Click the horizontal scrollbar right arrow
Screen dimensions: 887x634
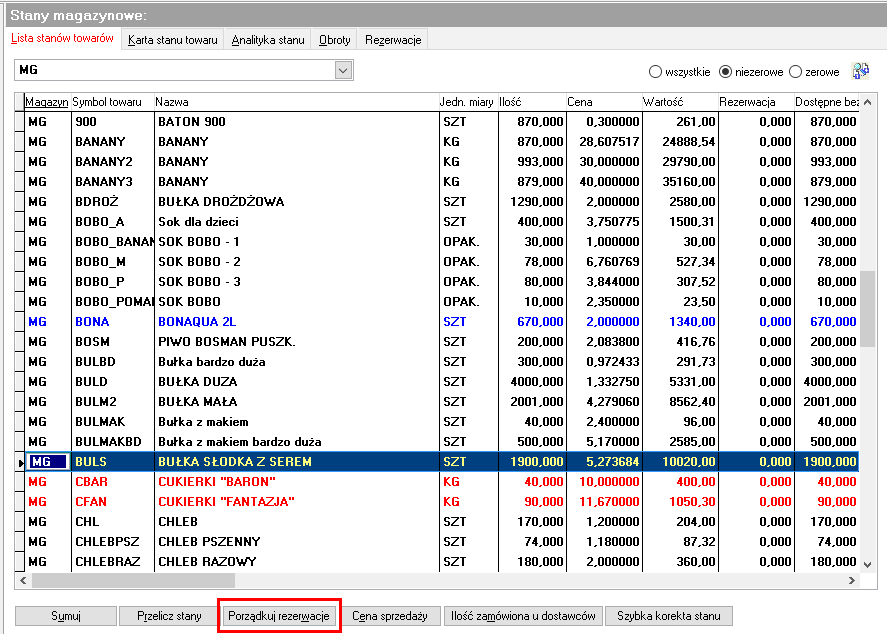pos(851,580)
